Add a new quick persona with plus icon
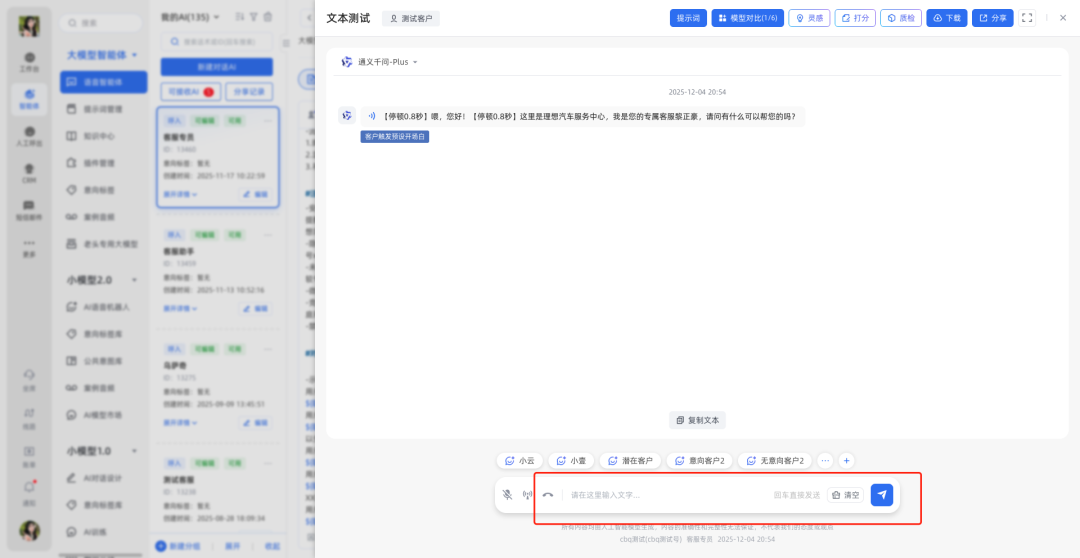 pyautogui.click(x=847, y=461)
